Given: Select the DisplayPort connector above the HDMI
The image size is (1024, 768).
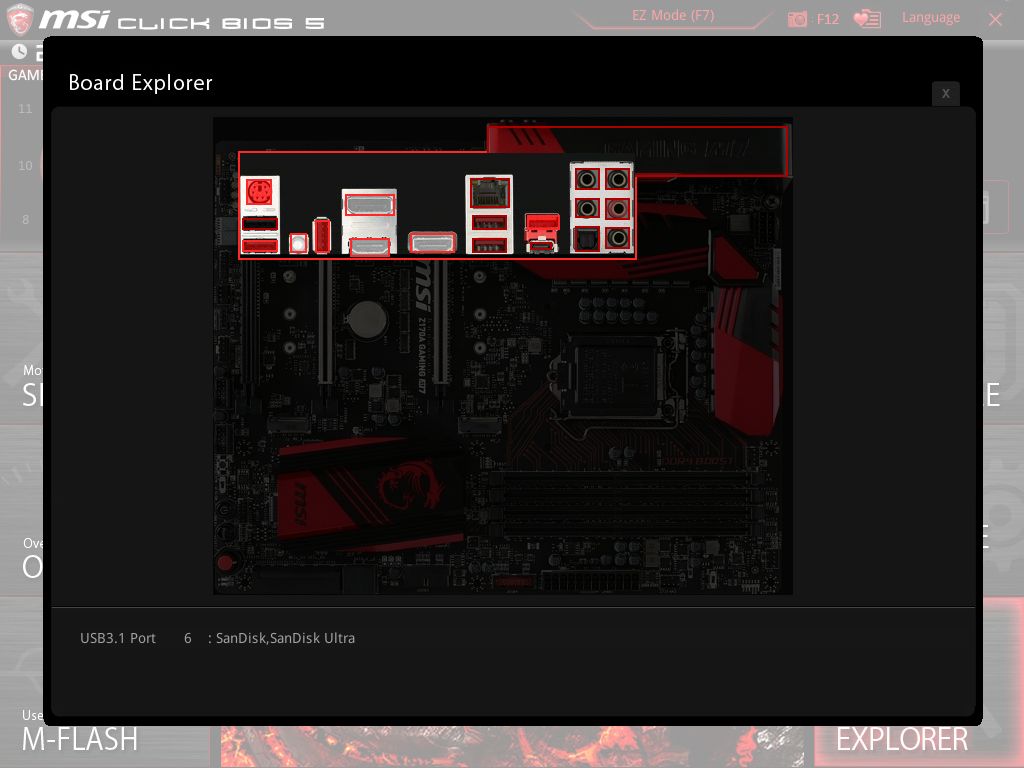Looking at the screenshot, I should [x=369, y=205].
